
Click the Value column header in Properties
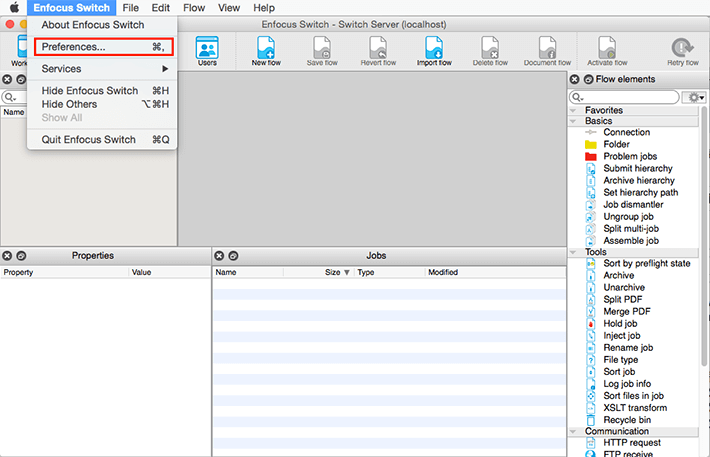point(141,272)
